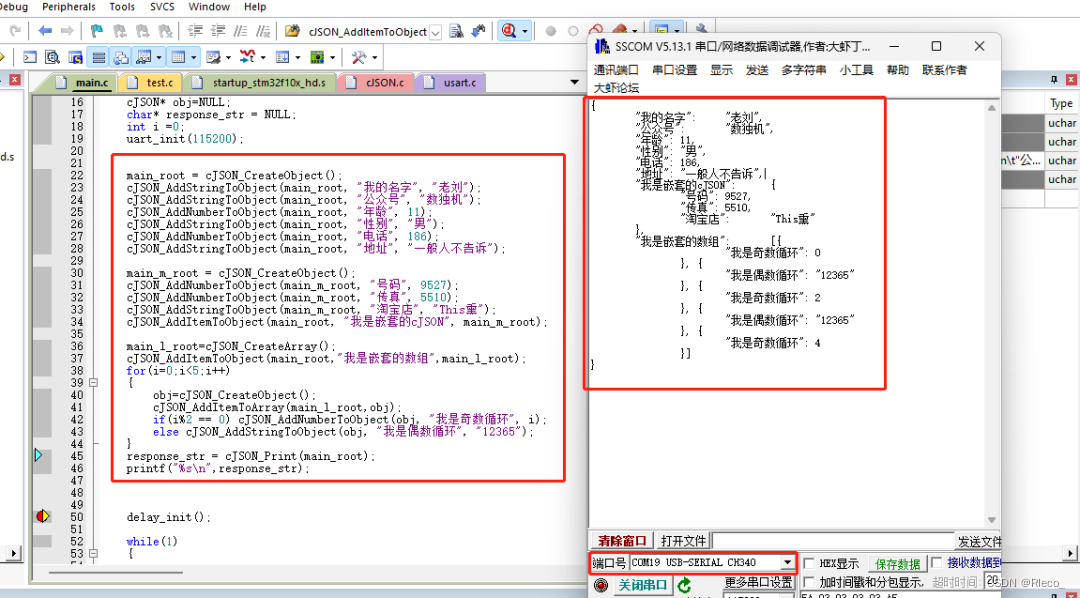Viewport: 1080px width, 598px height.
Task: Collapse the while-loop fold at line 53
Action: click(x=93, y=553)
